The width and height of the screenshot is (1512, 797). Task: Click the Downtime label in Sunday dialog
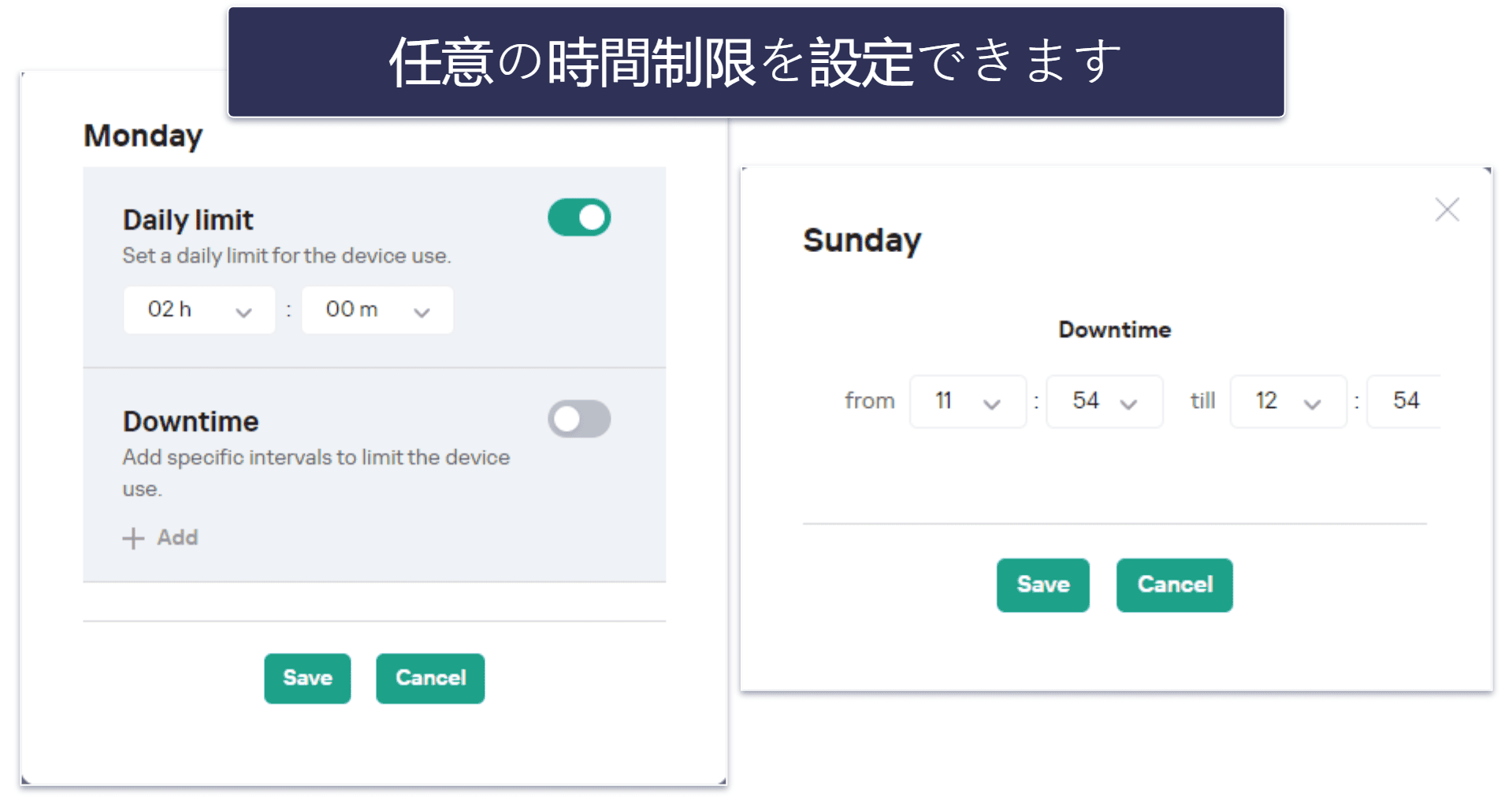pyautogui.click(x=1114, y=329)
